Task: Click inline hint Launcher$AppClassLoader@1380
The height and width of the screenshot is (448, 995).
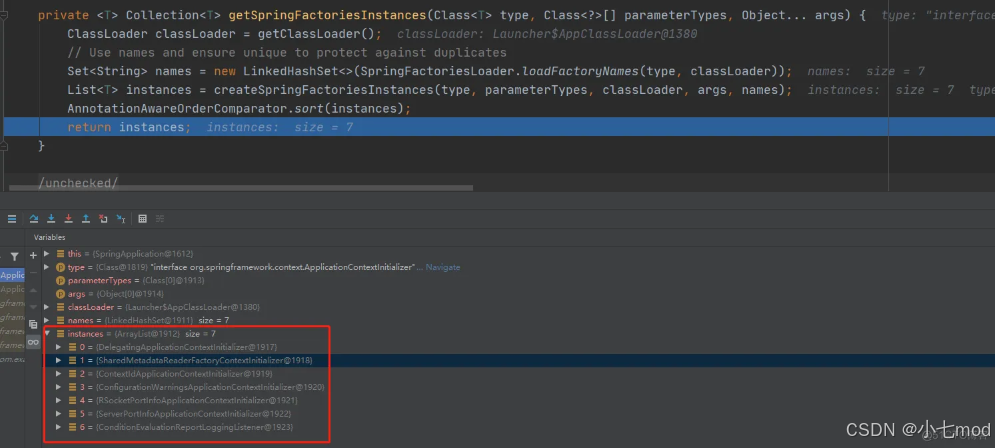Action: tap(595, 34)
